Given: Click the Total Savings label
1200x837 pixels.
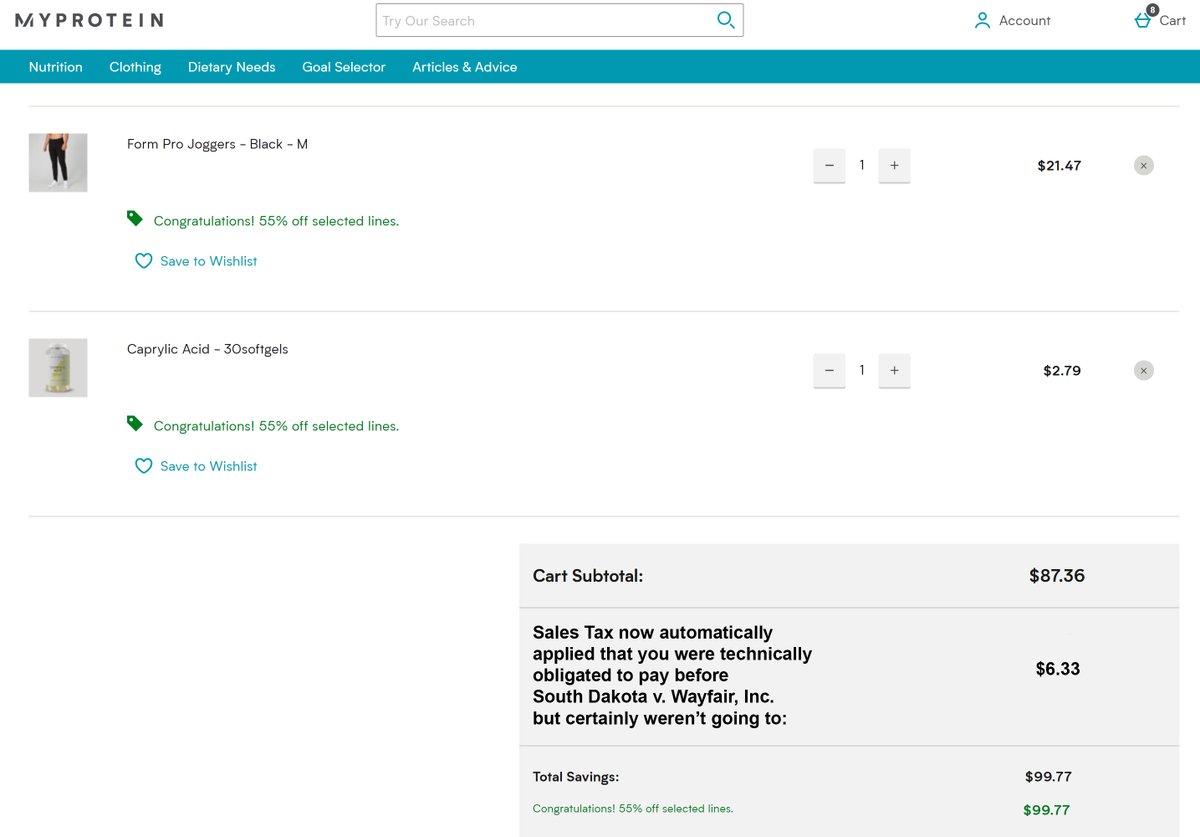Looking at the screenshot, I should [576, 777].
